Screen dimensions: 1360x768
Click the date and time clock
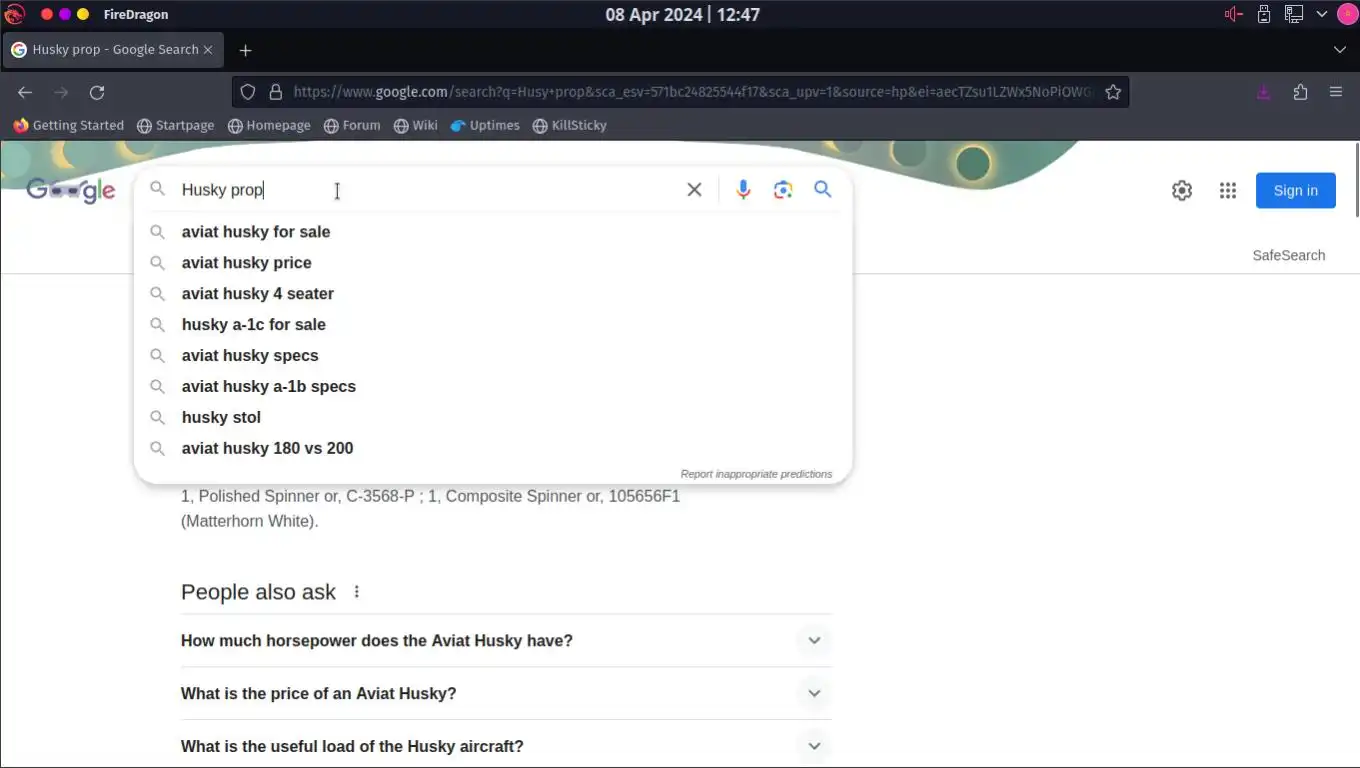point(682,14)
